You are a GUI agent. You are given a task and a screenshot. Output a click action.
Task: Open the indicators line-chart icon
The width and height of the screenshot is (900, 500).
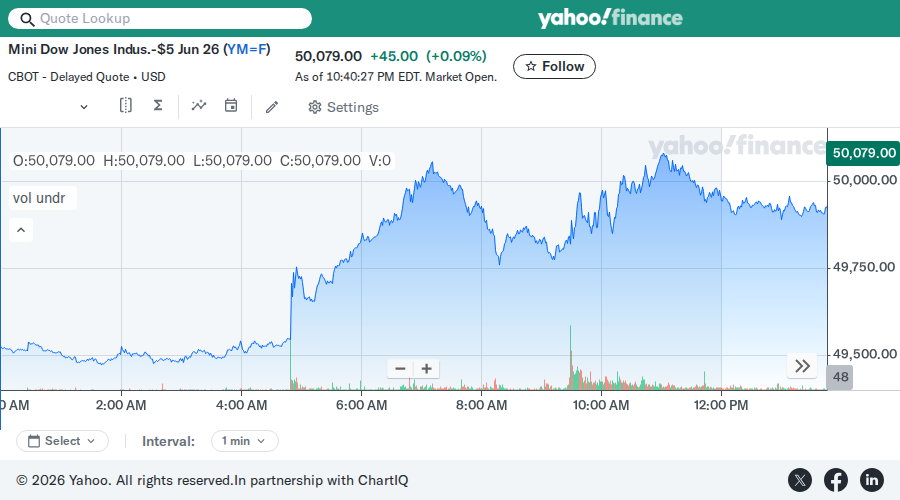pos(199,105)
